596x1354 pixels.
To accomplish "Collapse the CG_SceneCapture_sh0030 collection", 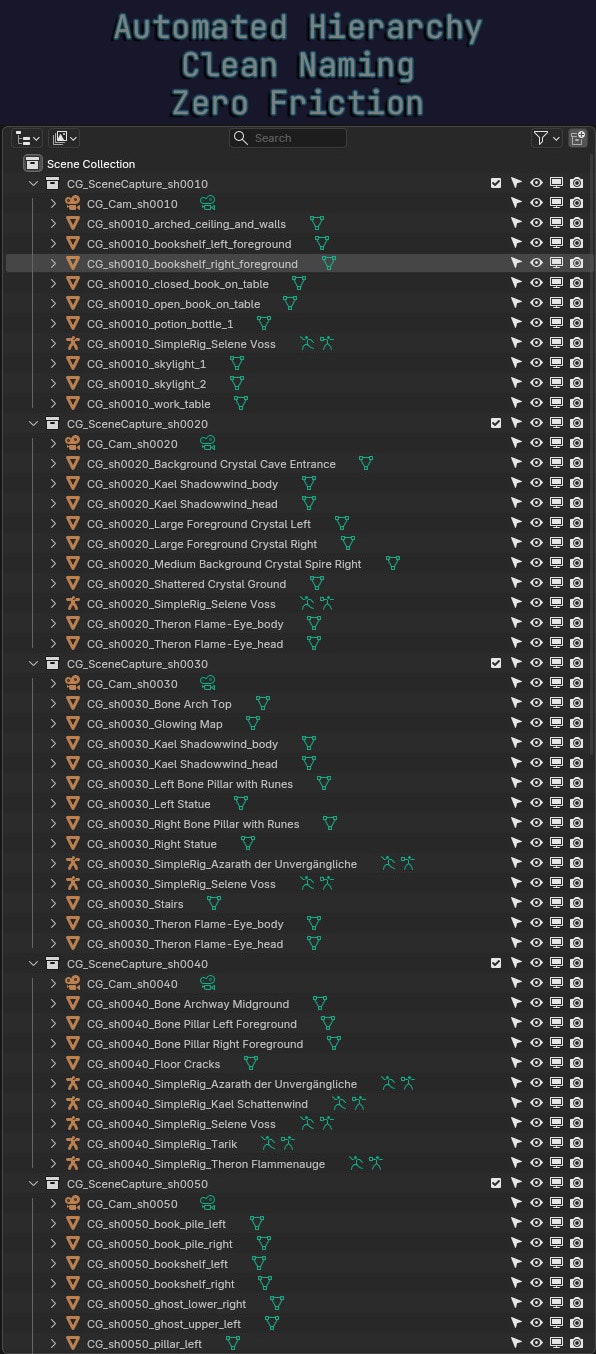I will point(33,664).
